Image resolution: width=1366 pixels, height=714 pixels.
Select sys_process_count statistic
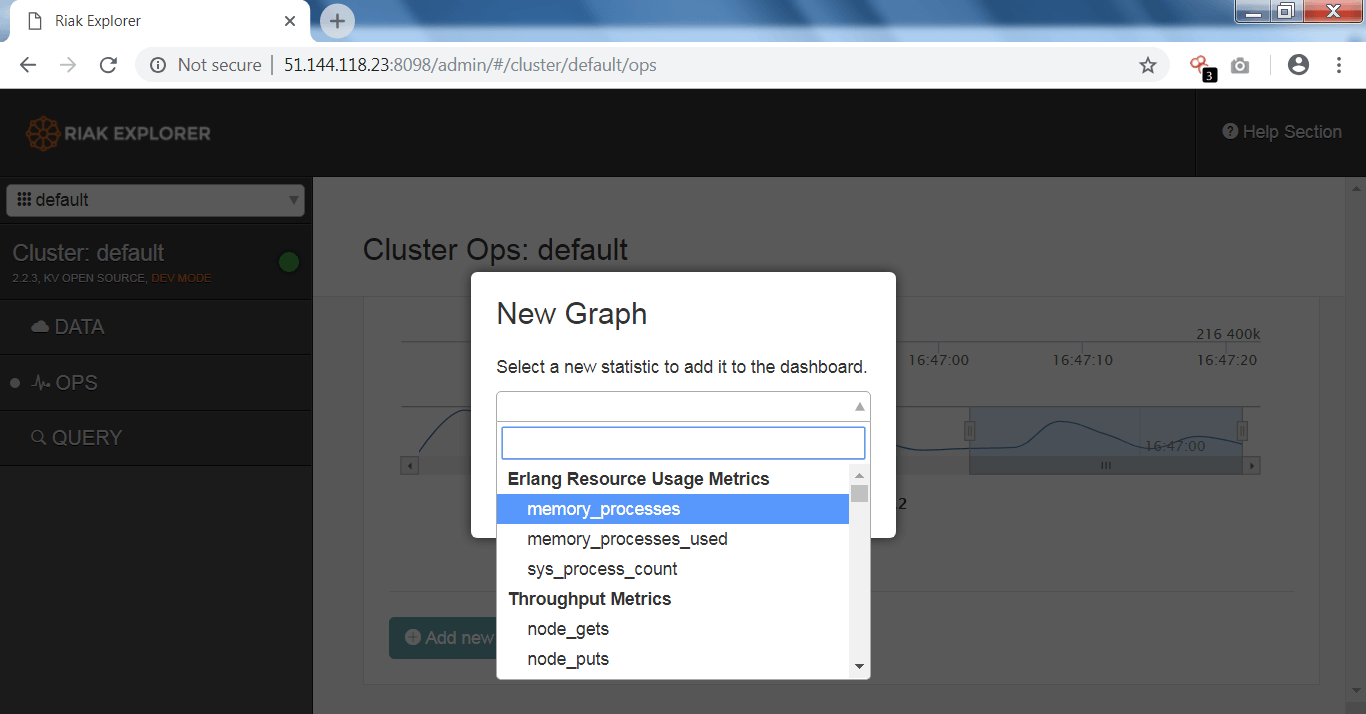(x=673, y=569)
